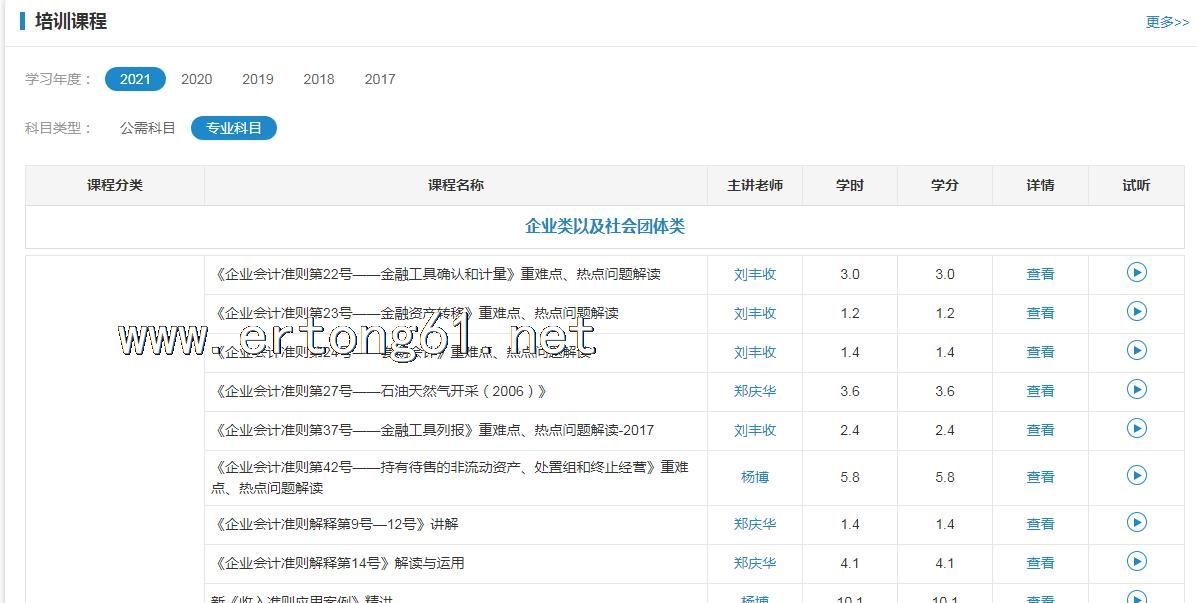Switch to the 2019 study year
Screen dimensions: 1197x603
click(257, 79)
